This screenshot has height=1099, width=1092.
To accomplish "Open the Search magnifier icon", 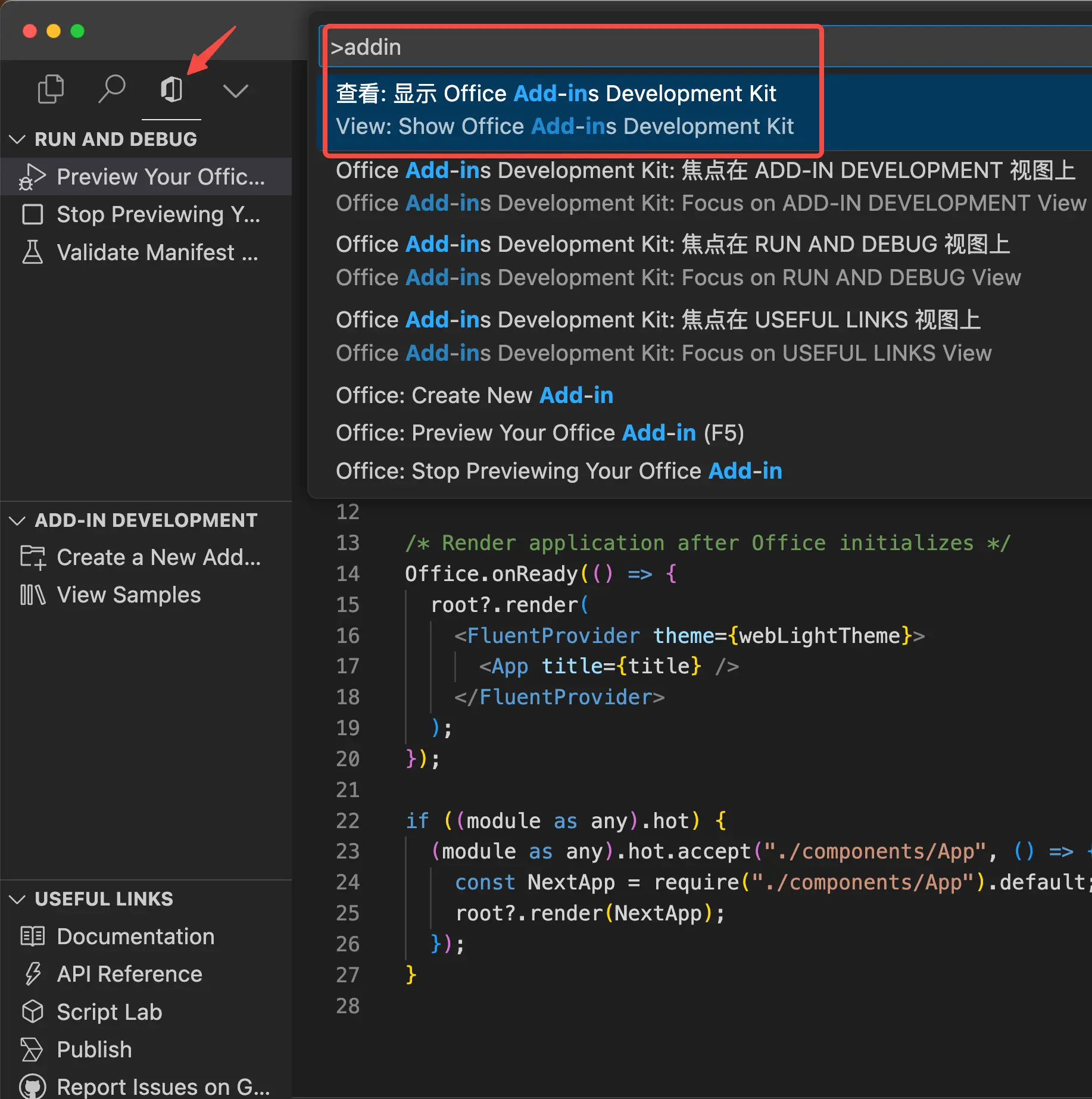I will click(x=111, y=89).
